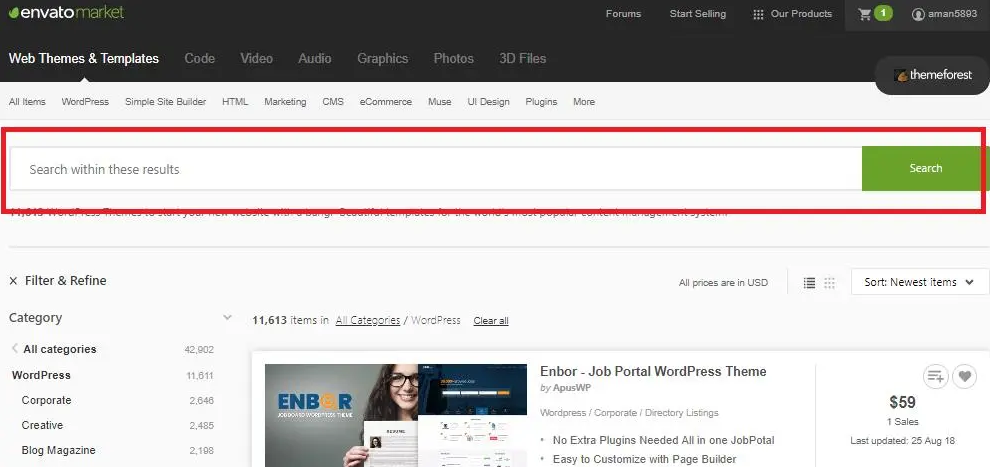This screenshot has height=467, width=990.
Task: Click the Clear all link
Action: [x=491, y=321]
